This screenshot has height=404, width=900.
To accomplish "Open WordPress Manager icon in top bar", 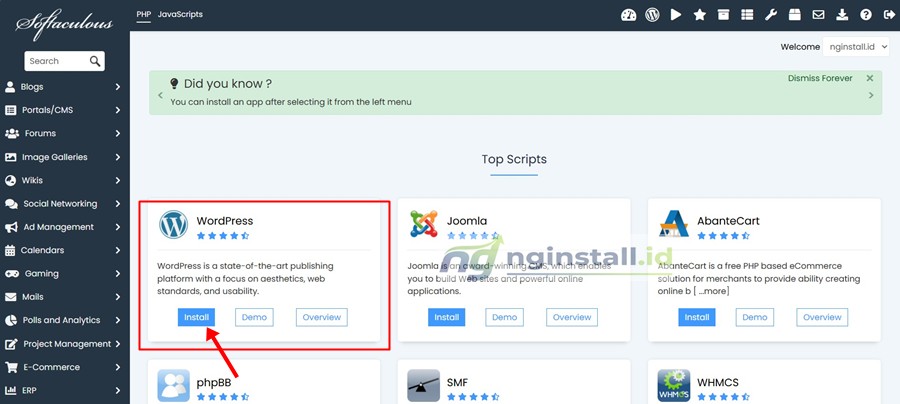I will point(652,15).
